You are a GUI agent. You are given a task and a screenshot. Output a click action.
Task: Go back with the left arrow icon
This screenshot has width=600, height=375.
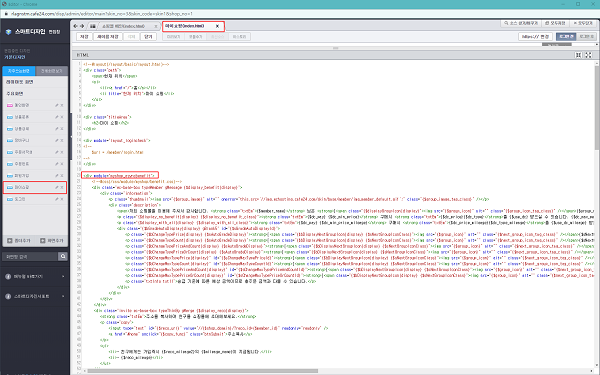pos(75,26)
